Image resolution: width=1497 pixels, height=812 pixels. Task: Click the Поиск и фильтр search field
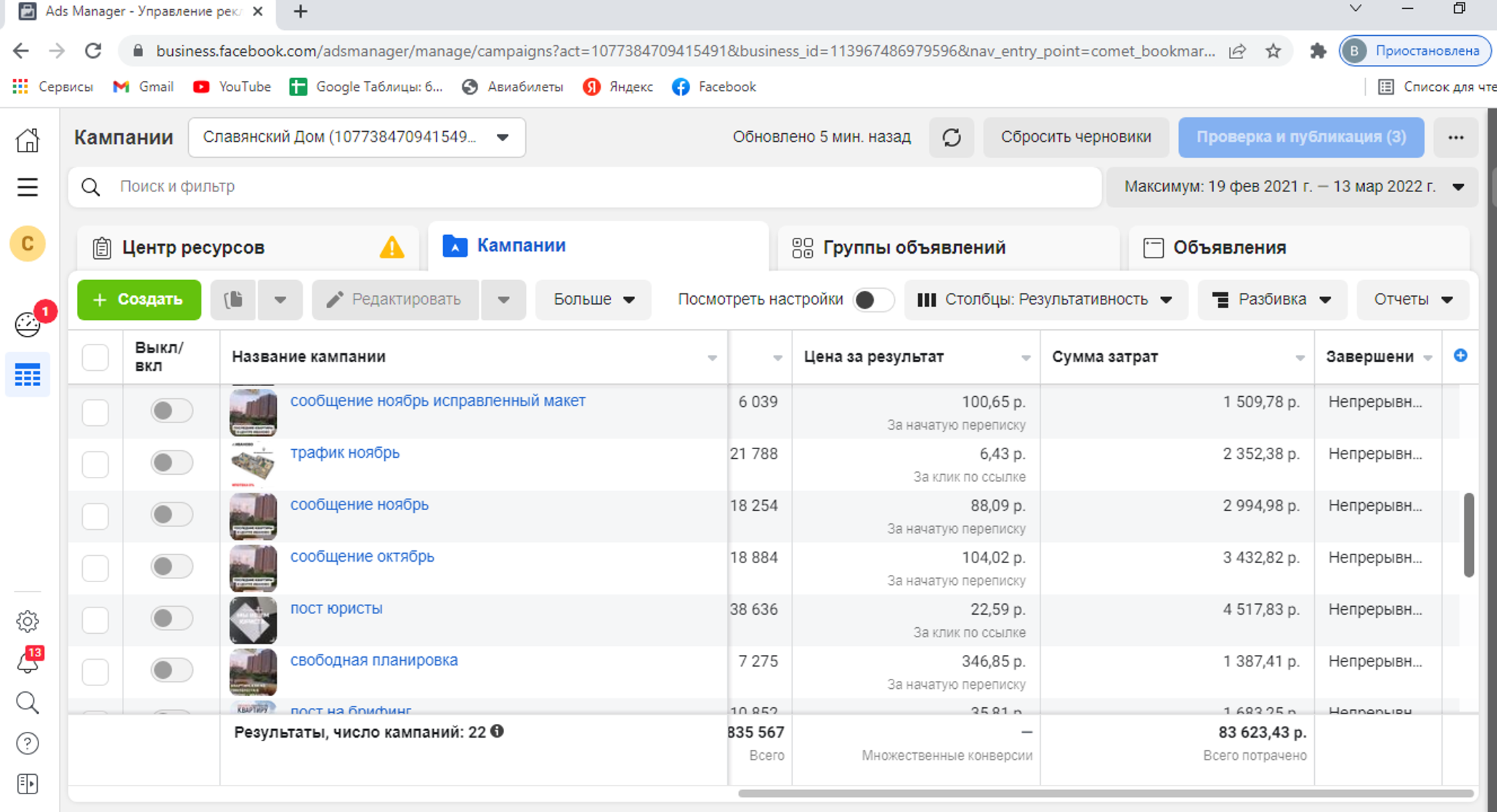(x=583, y=187)
